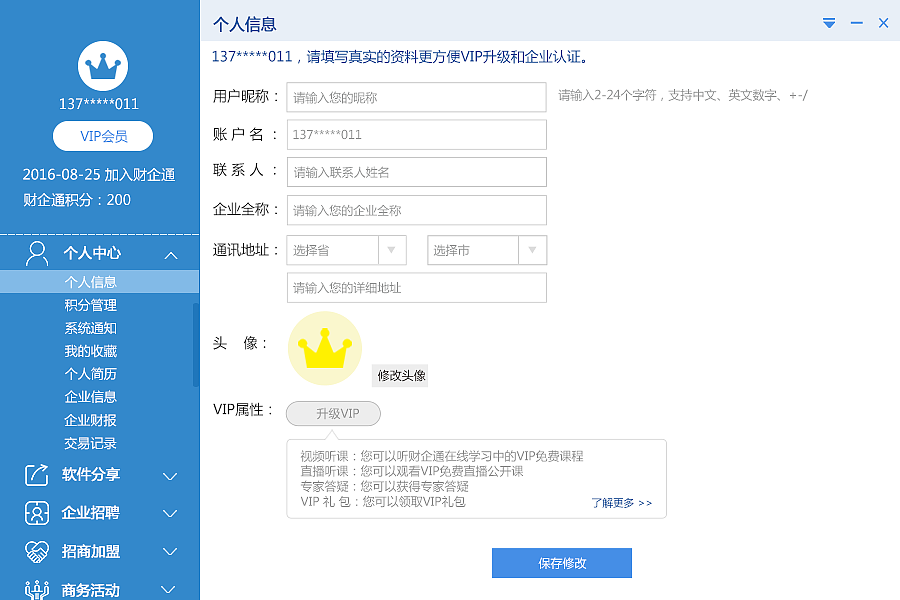Click the 用户昵称 nickname input field
Viewport: 900px width, 600px height.
(416, 97)
